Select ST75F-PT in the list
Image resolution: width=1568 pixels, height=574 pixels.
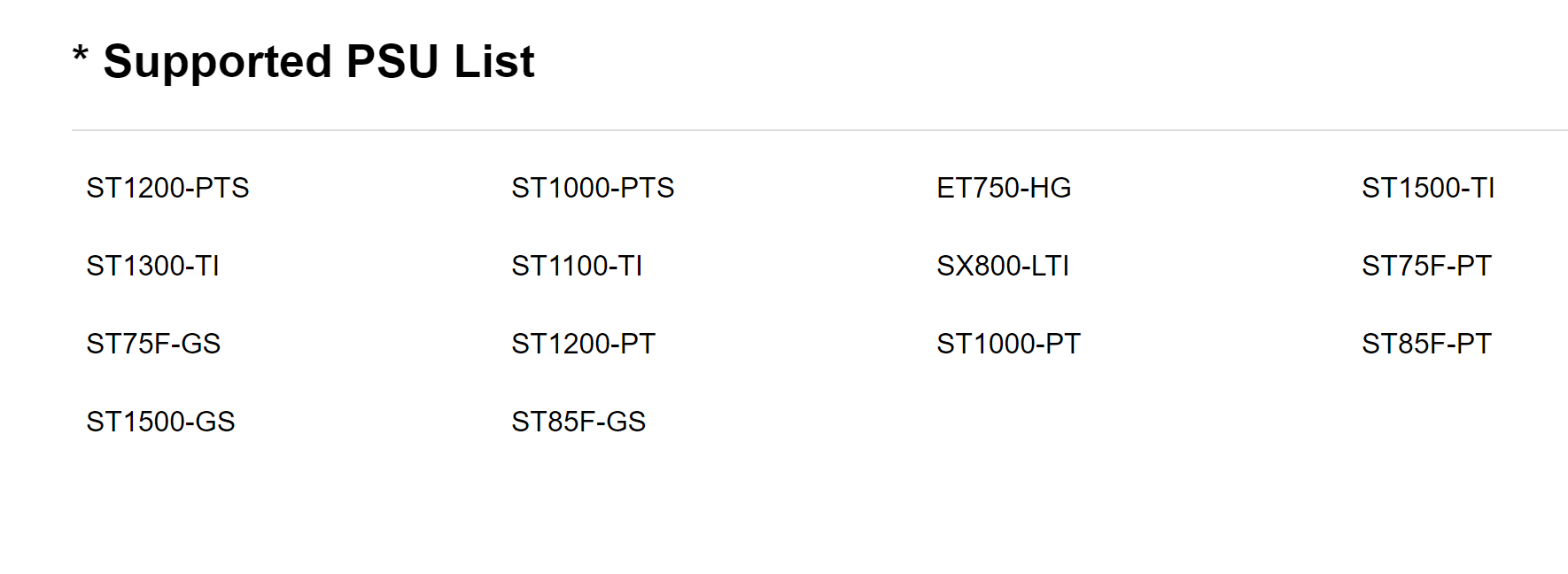point(1426,266)
